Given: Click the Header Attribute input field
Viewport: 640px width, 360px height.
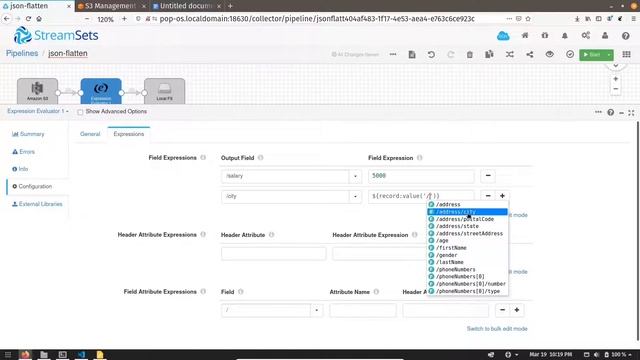Looking at the screenshot, I should pyautogui.click(x=273, y=253).
